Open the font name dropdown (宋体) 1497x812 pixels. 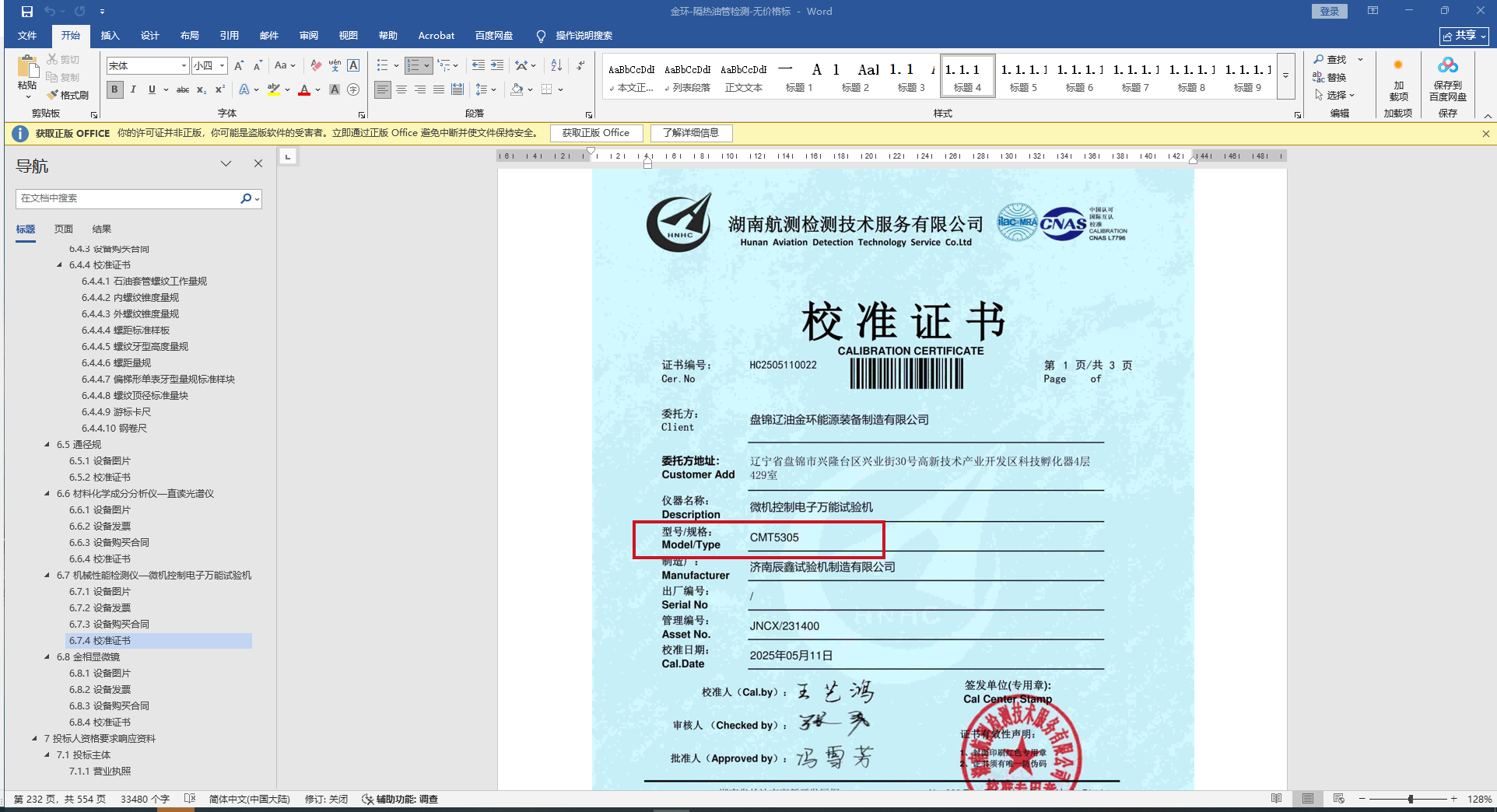tap(184, 66)
